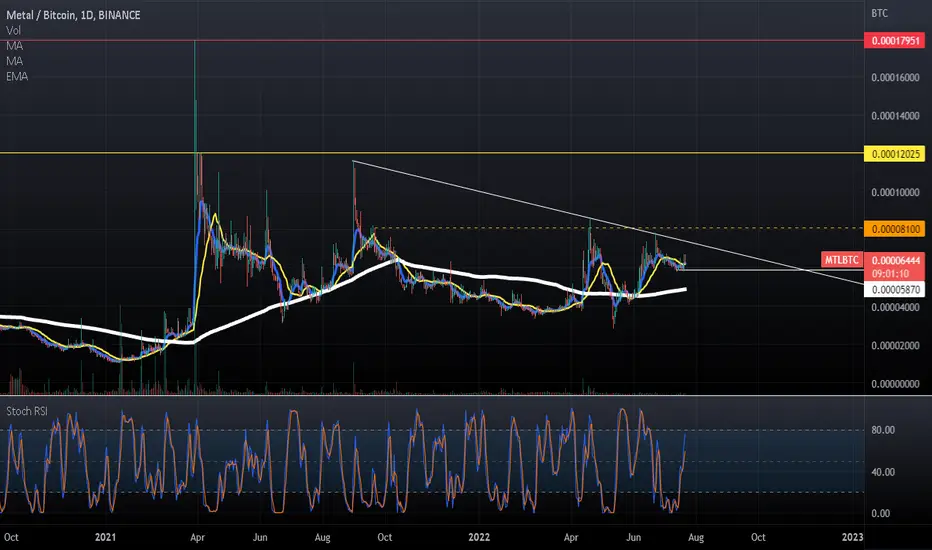Image resolution: width=932 pixels, height=550 pixels.
Task: Select the EMA indicator label
Action: click(17, 77)
